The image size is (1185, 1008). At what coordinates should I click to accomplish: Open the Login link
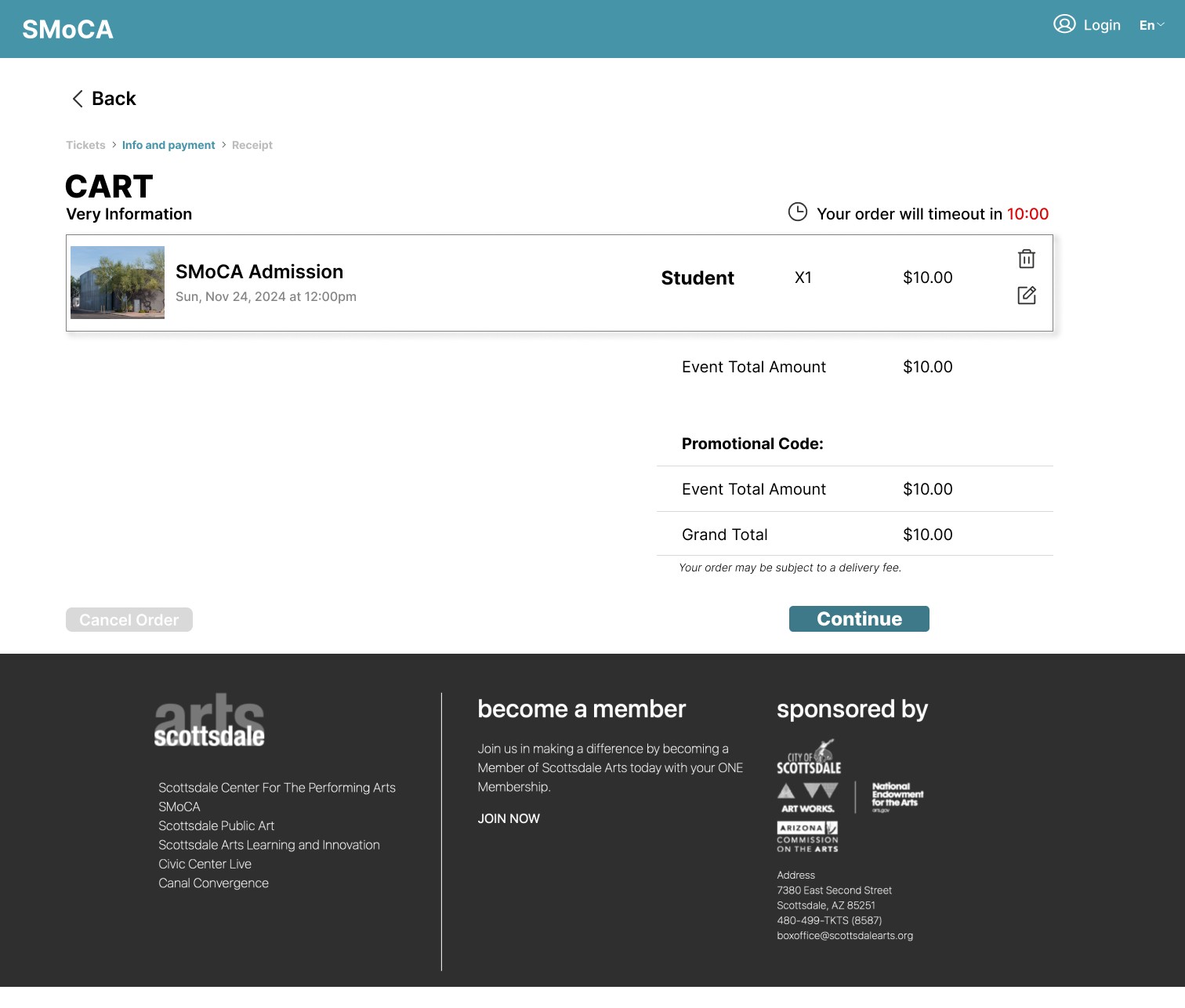[1102, 25]
